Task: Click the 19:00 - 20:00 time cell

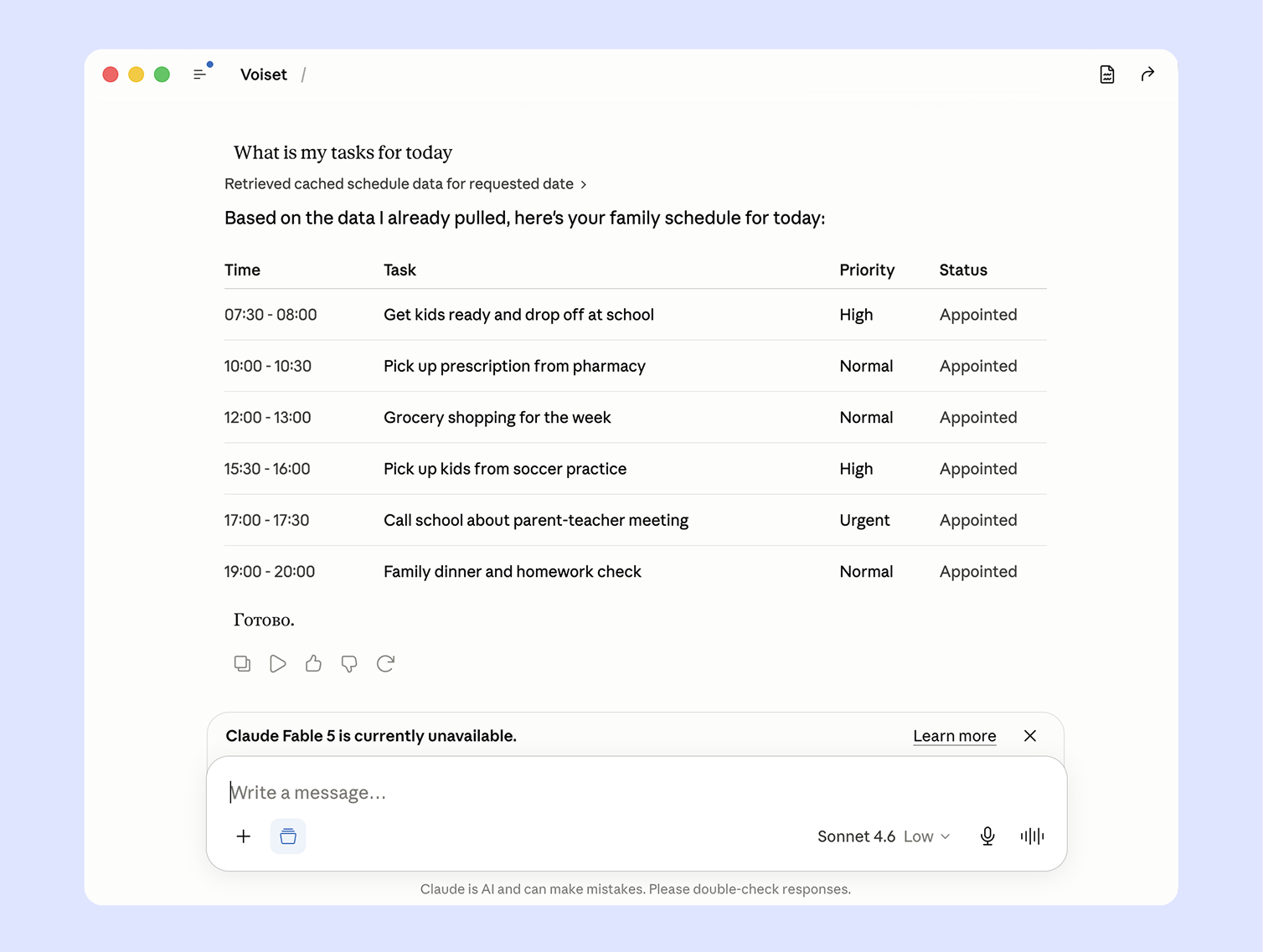Action: tap(270, 572)
